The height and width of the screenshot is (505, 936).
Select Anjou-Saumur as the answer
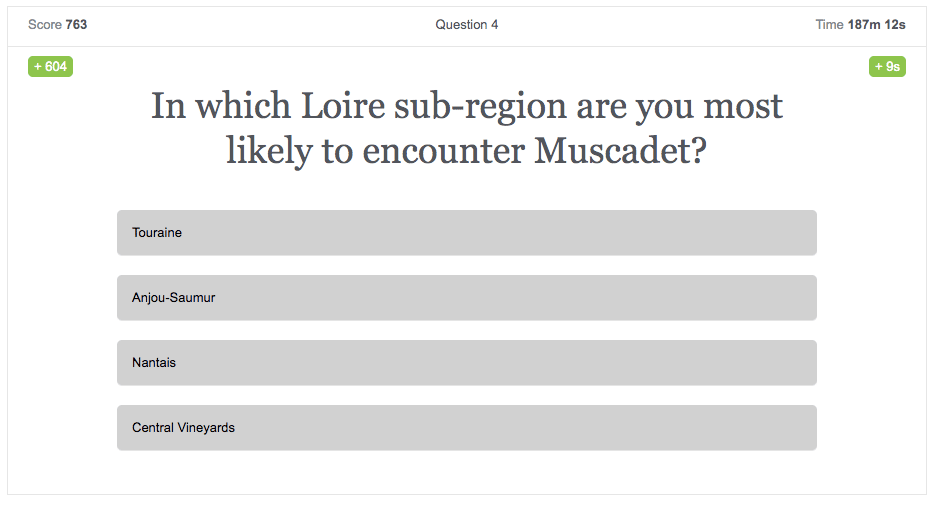pos(466,298)
